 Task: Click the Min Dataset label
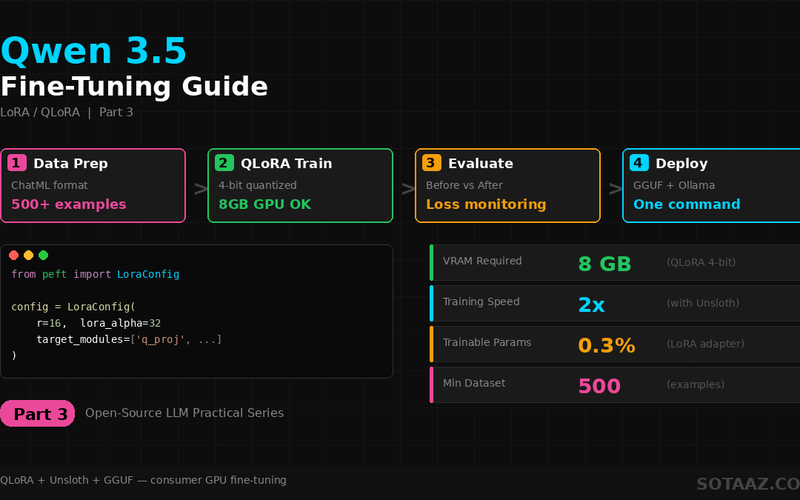(474, 383)
